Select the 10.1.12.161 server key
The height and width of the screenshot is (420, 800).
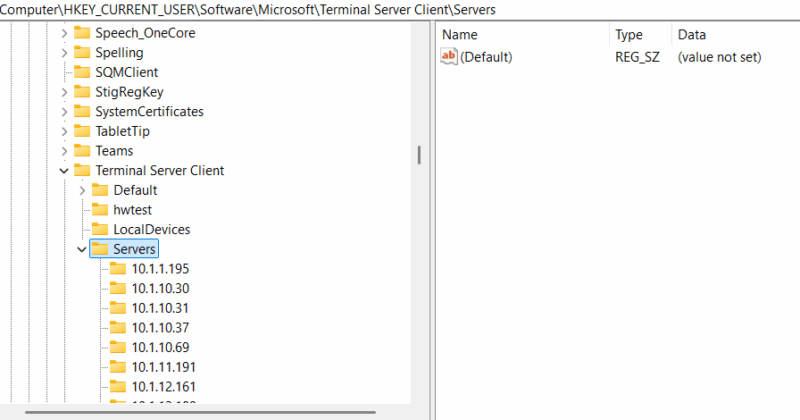164,386
